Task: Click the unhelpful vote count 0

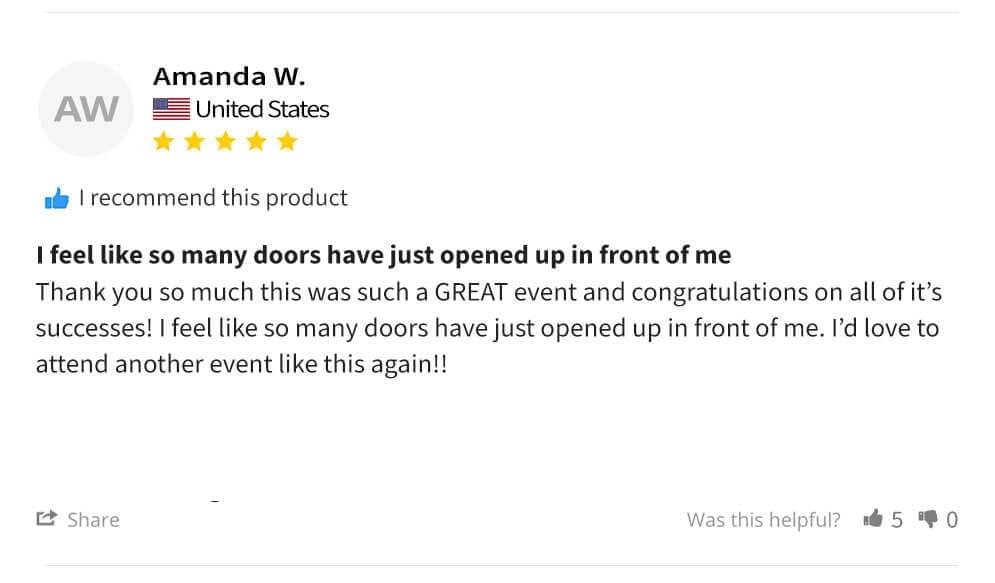Action: coord(952,520)
